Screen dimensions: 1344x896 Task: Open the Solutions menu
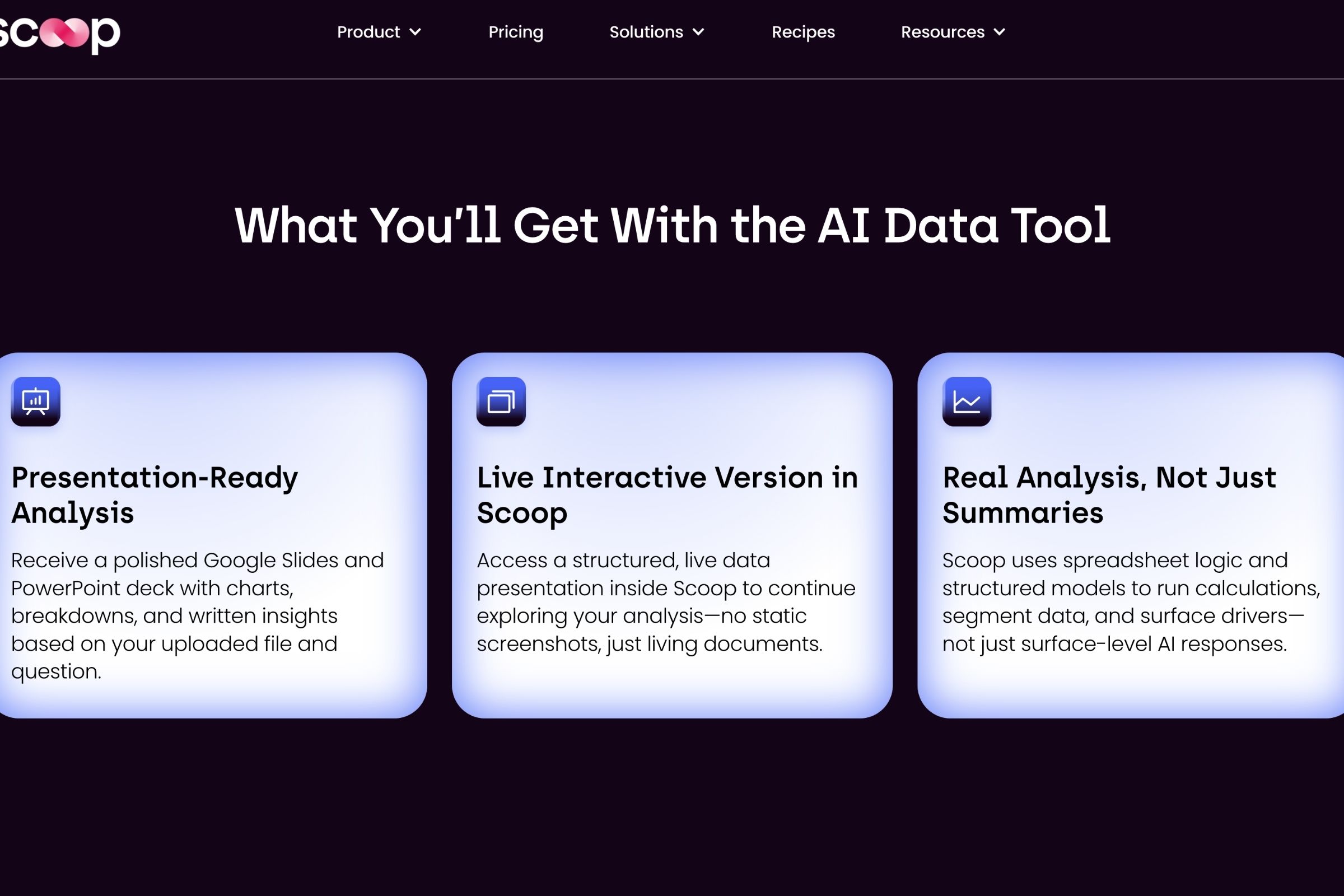(657, 32)
